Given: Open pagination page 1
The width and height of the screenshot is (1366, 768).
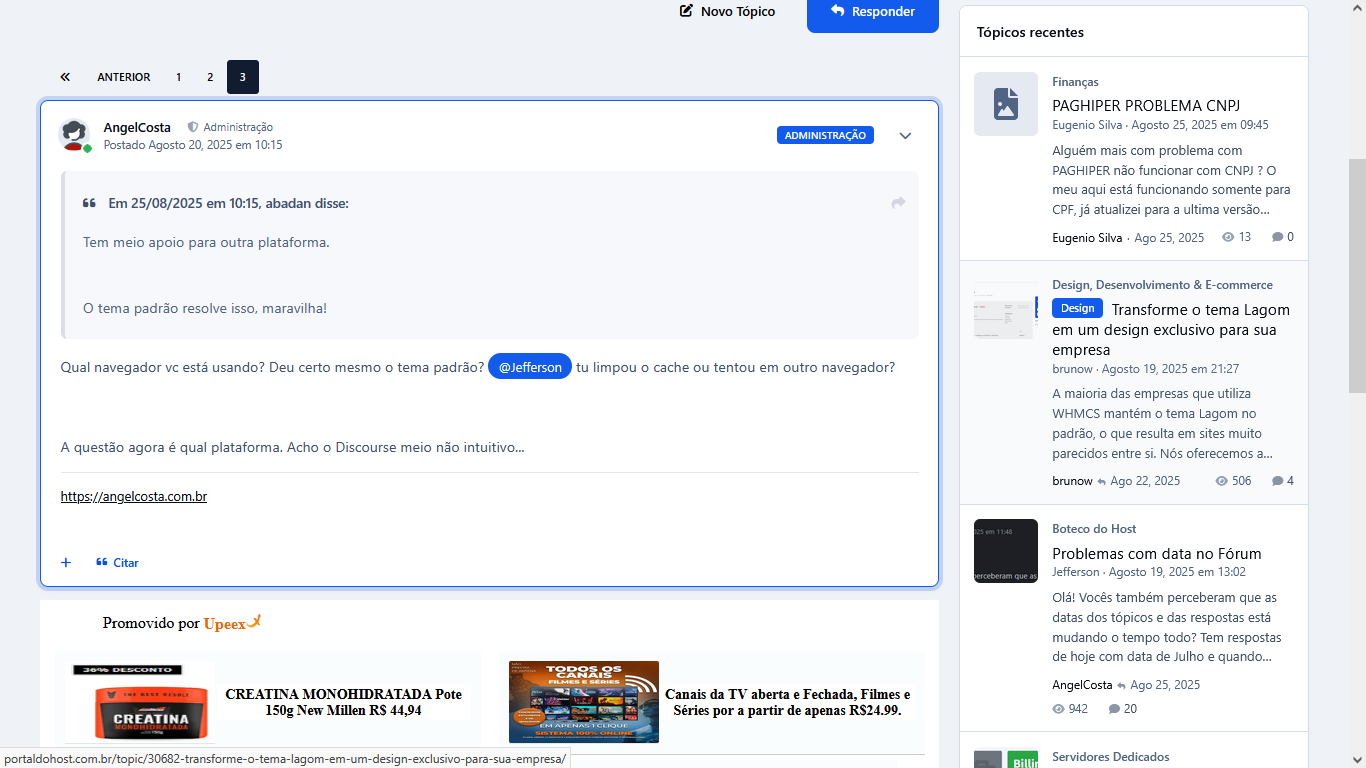Looking at the screenshot, I should pos(178,77).
